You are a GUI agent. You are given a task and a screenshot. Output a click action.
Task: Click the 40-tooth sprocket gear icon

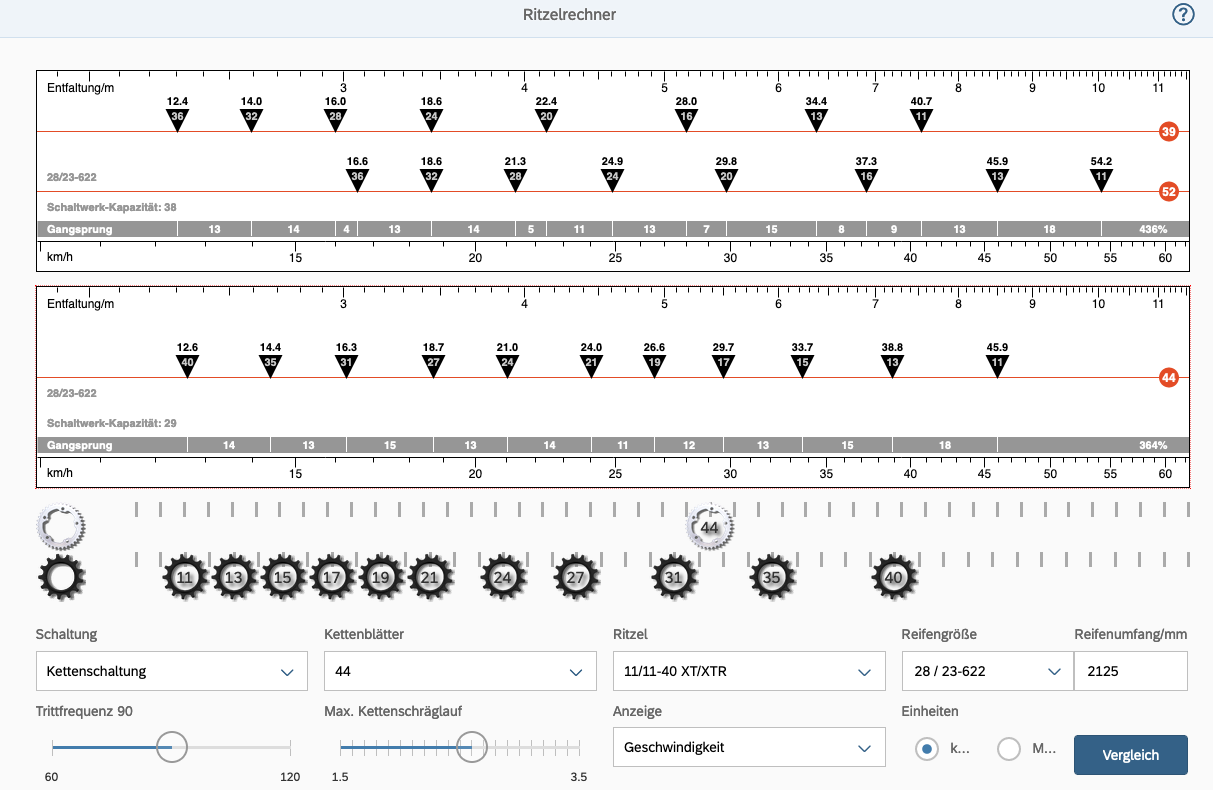[894, 578]
